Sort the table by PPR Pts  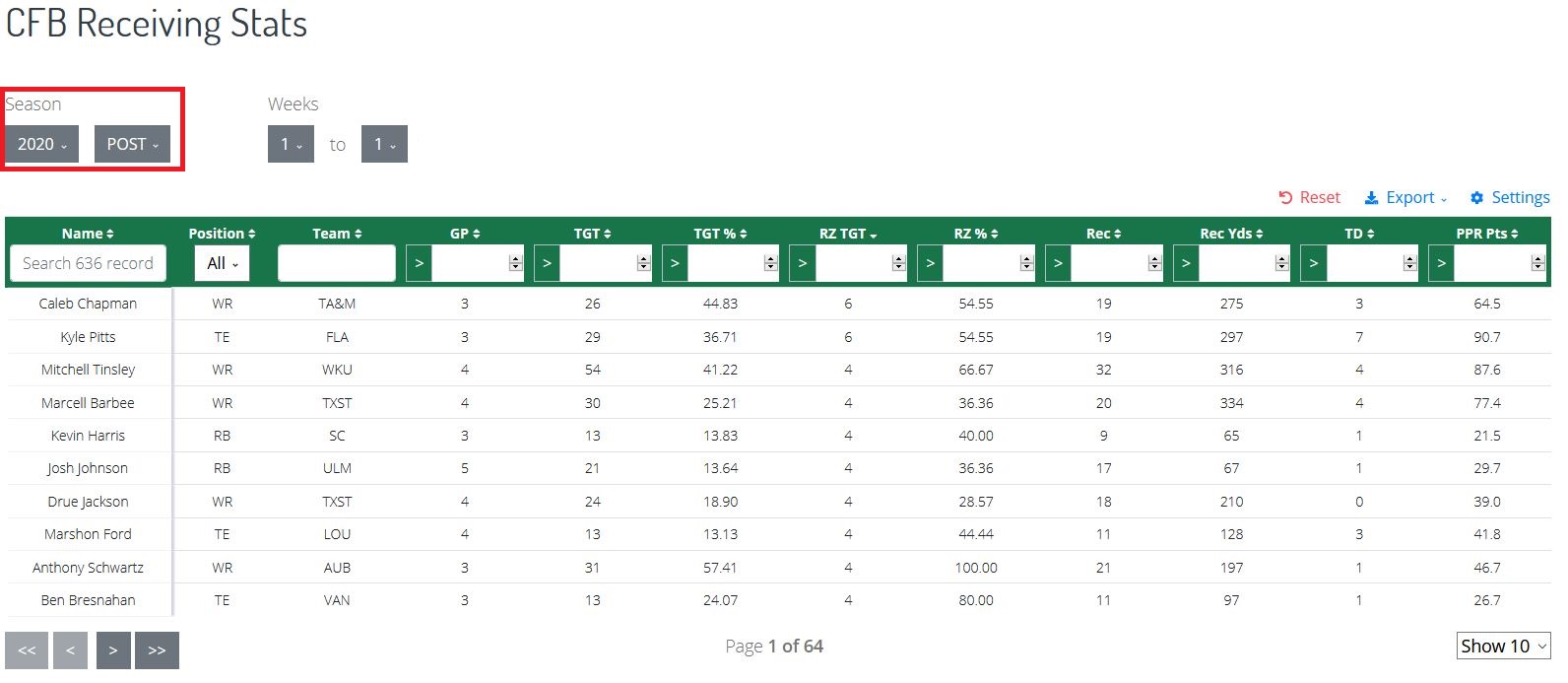(1487, 233)
